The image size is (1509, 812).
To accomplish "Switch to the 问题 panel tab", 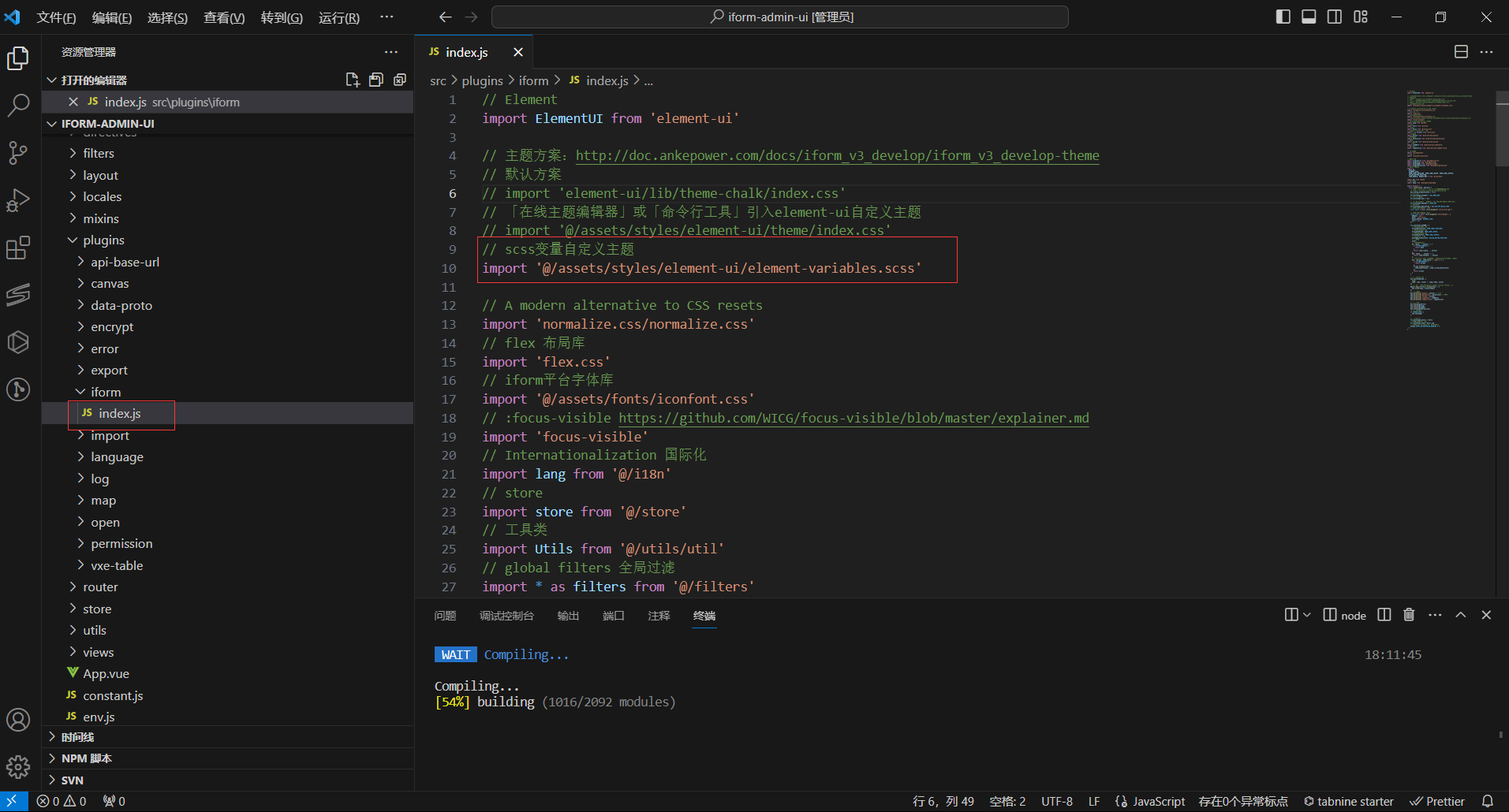I will (445, 616).
